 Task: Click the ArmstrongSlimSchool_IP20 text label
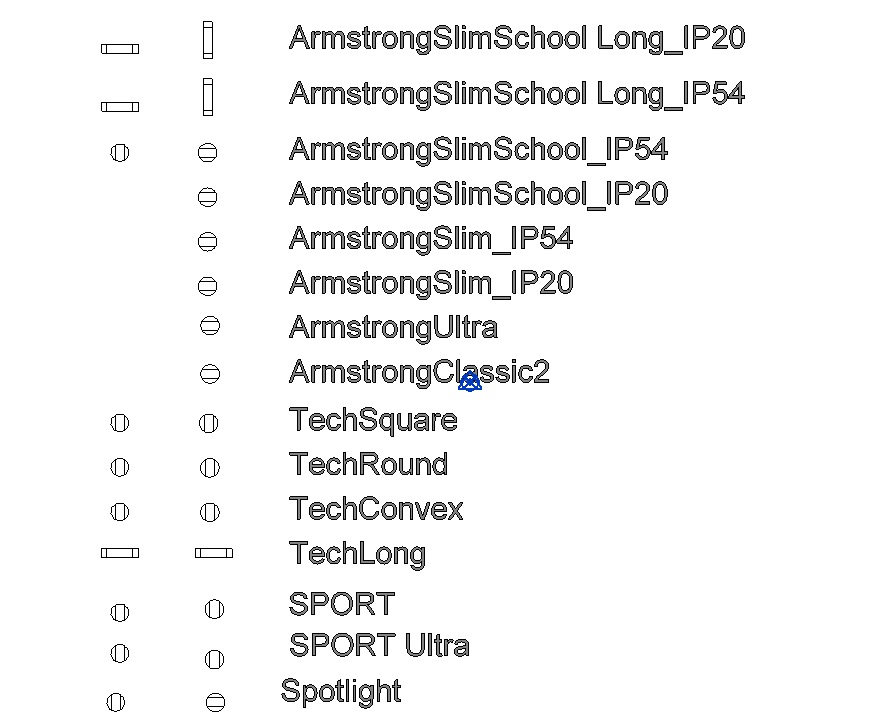478,195
